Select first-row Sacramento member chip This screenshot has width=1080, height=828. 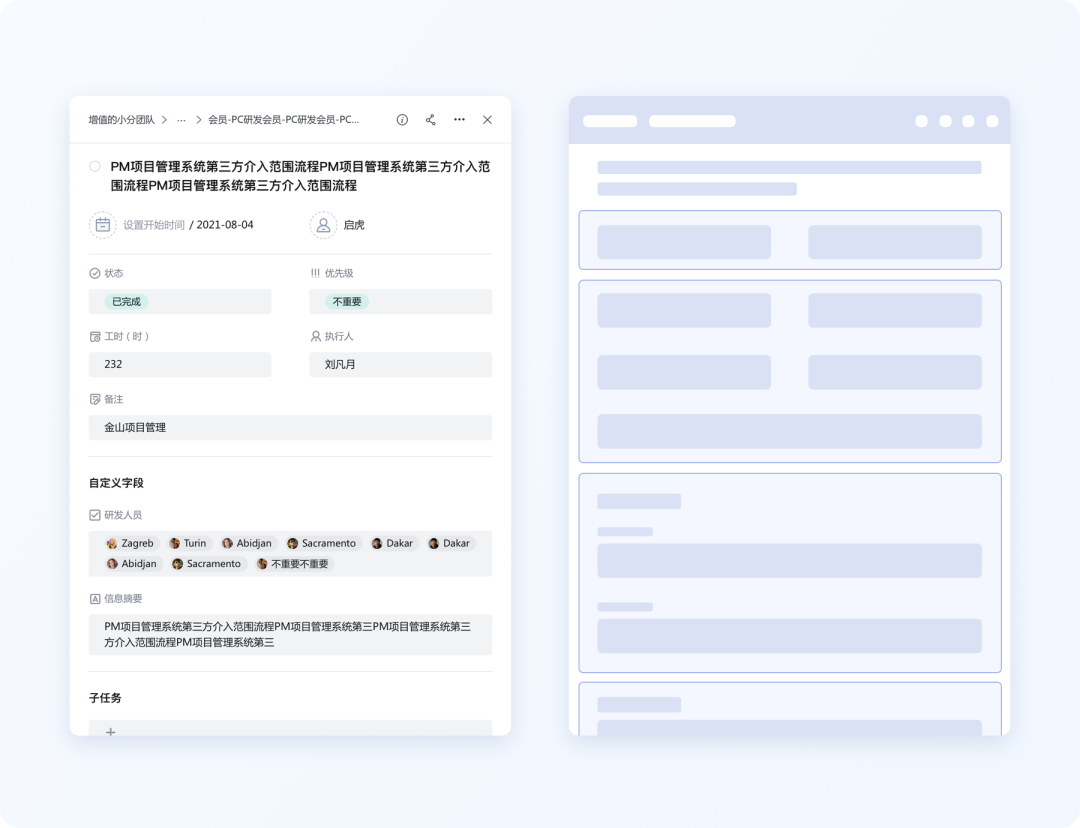pos(323,544)
